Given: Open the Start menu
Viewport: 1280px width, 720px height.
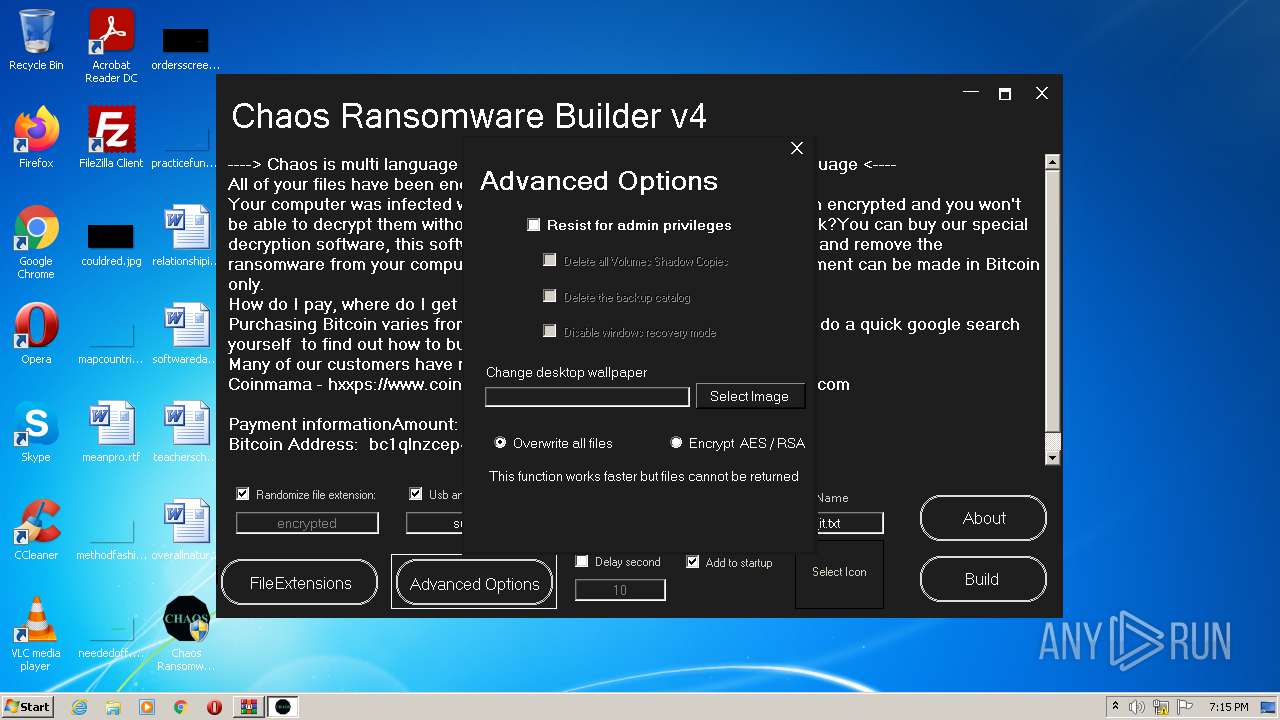Looking at the screenshot, I should tap(27, 707).
